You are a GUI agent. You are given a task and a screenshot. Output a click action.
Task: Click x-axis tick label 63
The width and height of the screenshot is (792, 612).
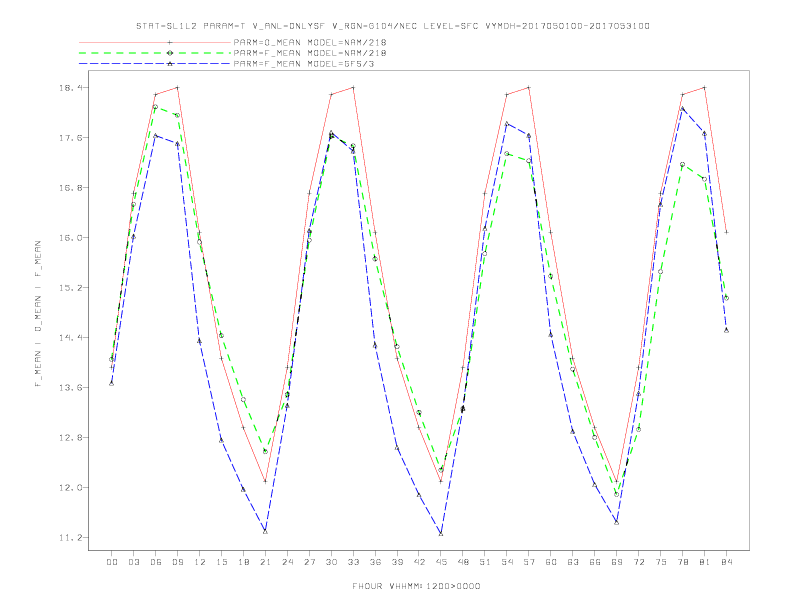pyautogui.click(x=573, y=562)
